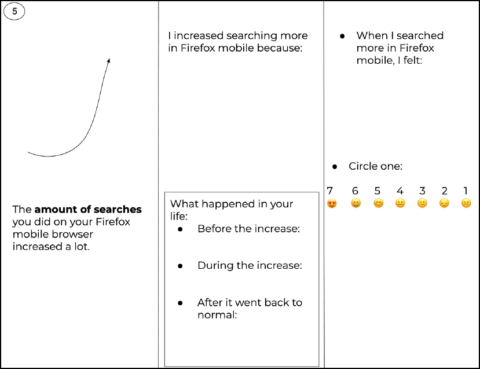Click the upward curve arrow drawing
Screen dimensions: 480x369
[69, 107]
